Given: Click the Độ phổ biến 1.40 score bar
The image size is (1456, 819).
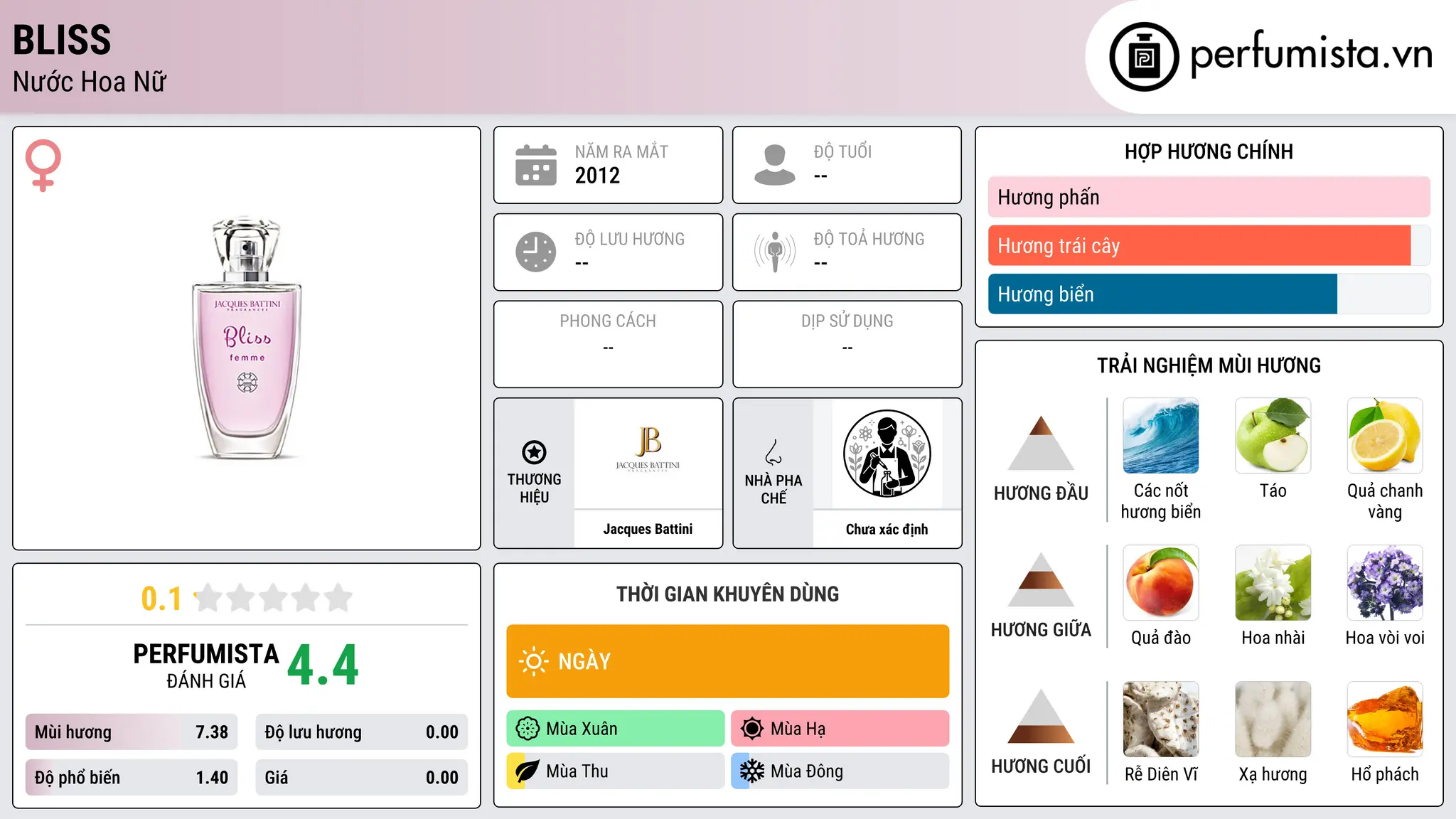Looking at the screenshot, I should pos(132,778).
